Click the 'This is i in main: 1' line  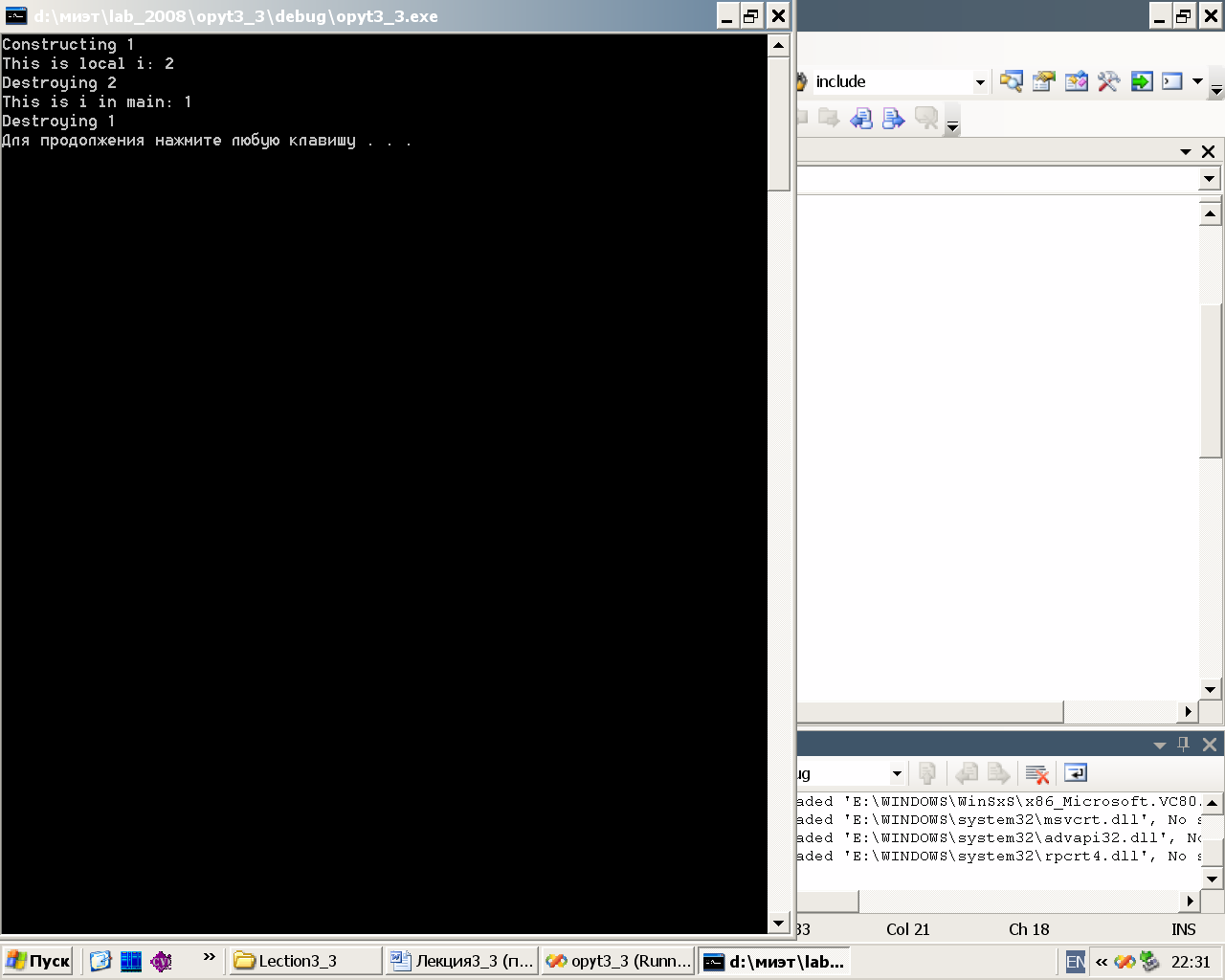tap(97, 101)
